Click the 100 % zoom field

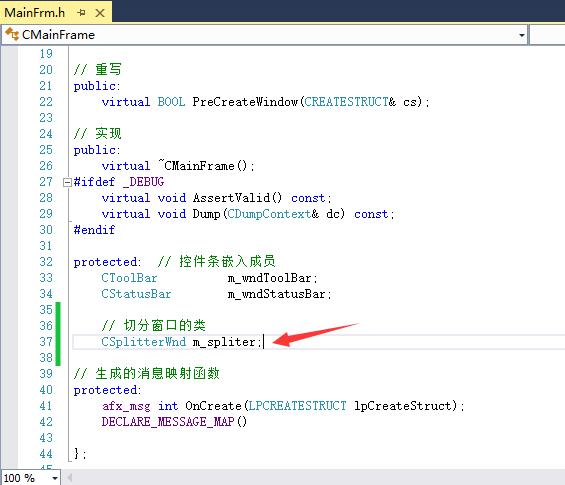point(25,478)
